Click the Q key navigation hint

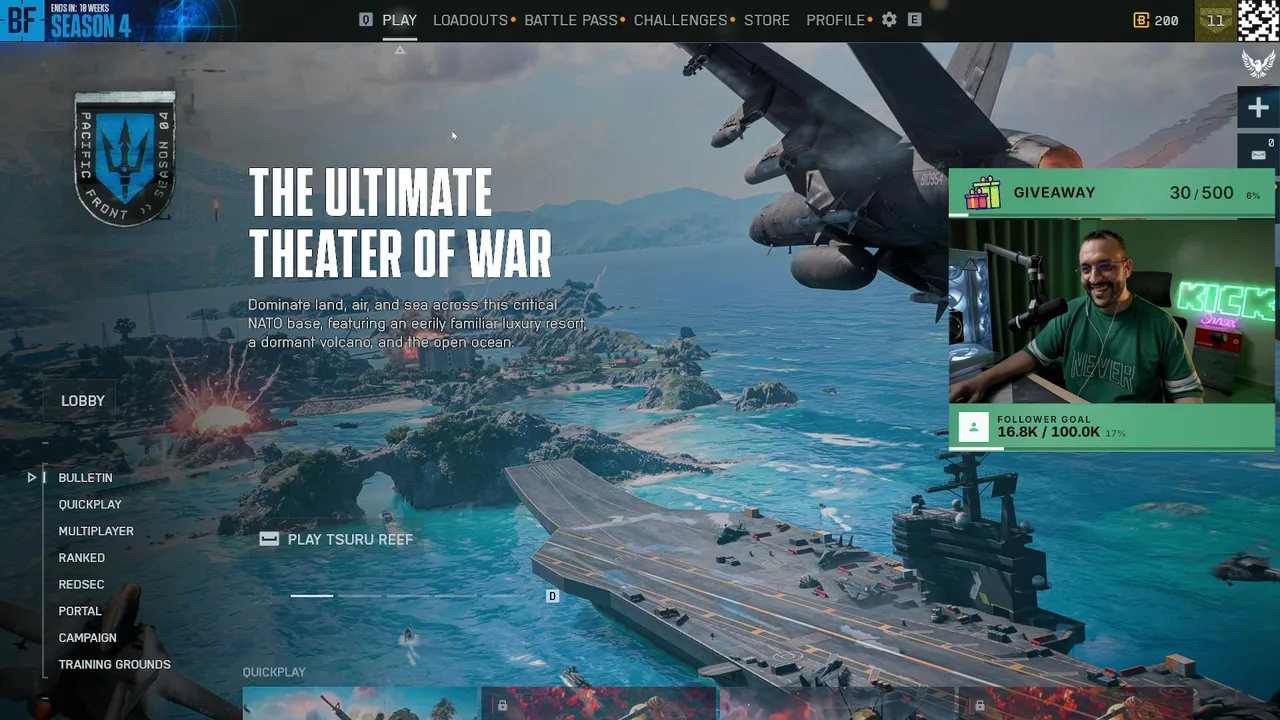pos(366,20)
